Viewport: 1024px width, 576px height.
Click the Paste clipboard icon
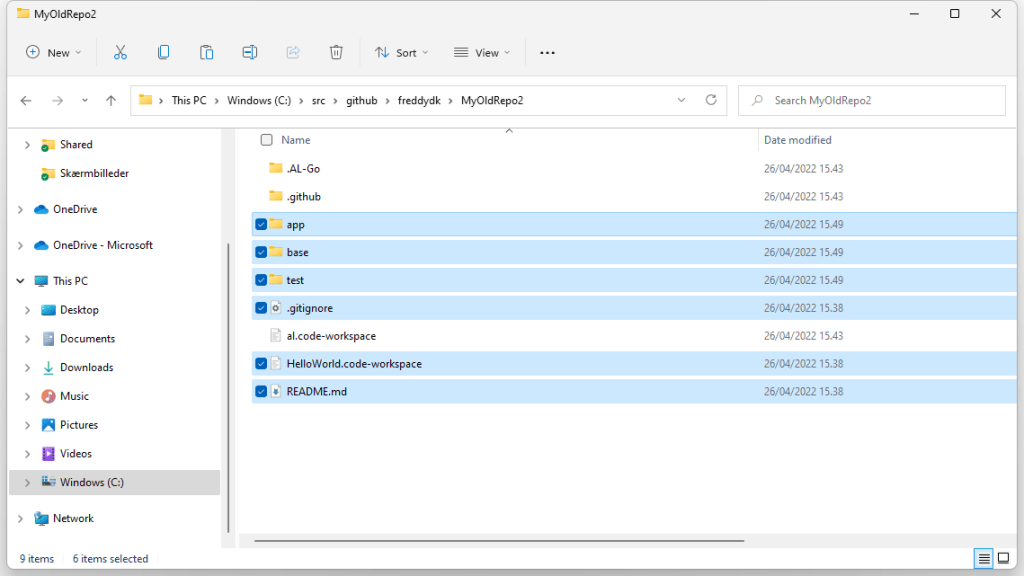point(206,52)
